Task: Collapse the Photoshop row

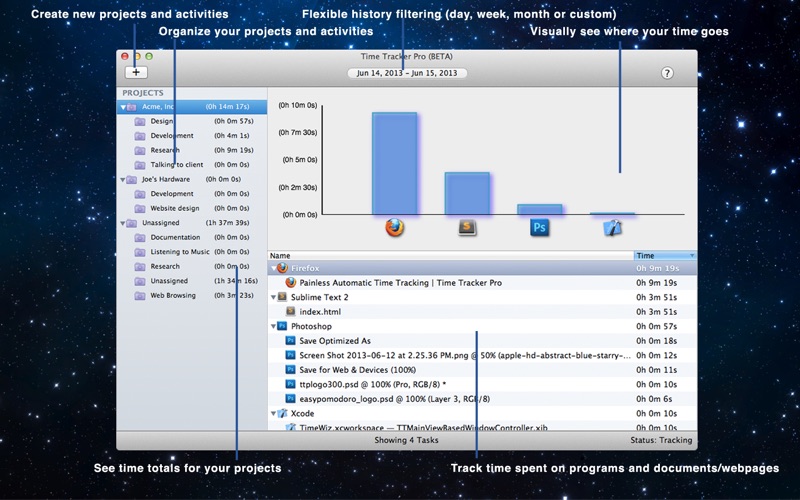Action: click(x=273, y=327)
